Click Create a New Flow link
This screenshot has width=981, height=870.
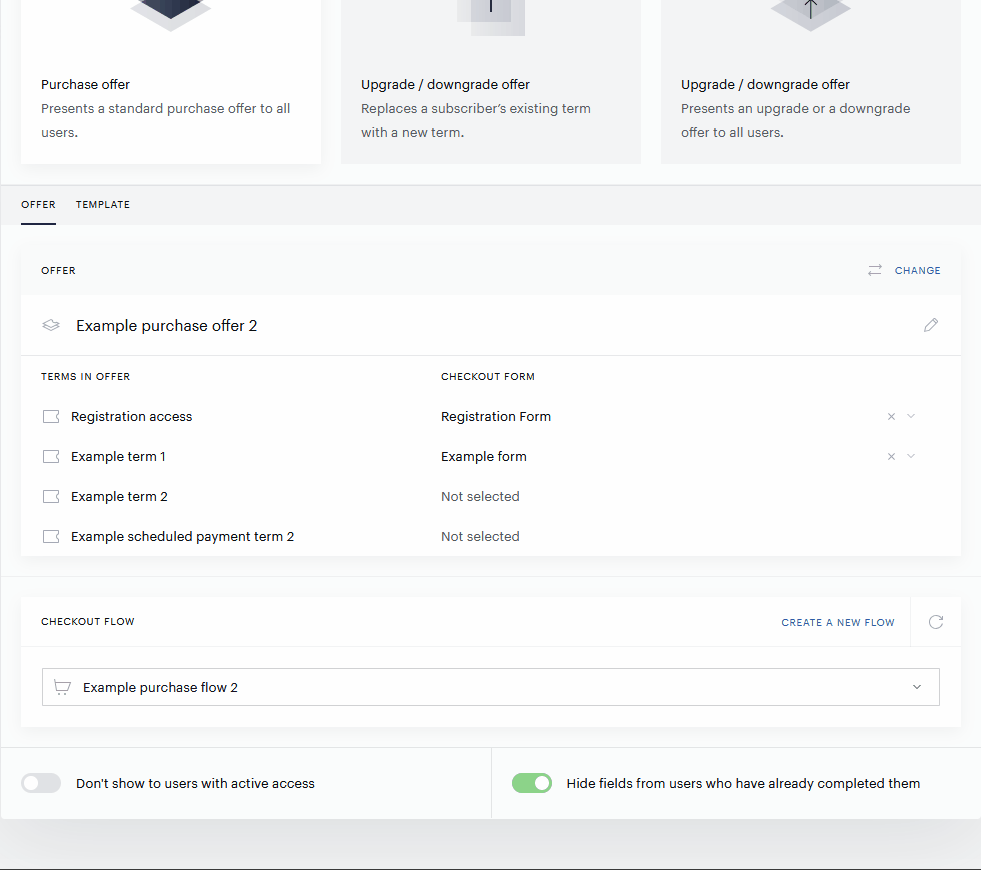(x=838, y=622)
